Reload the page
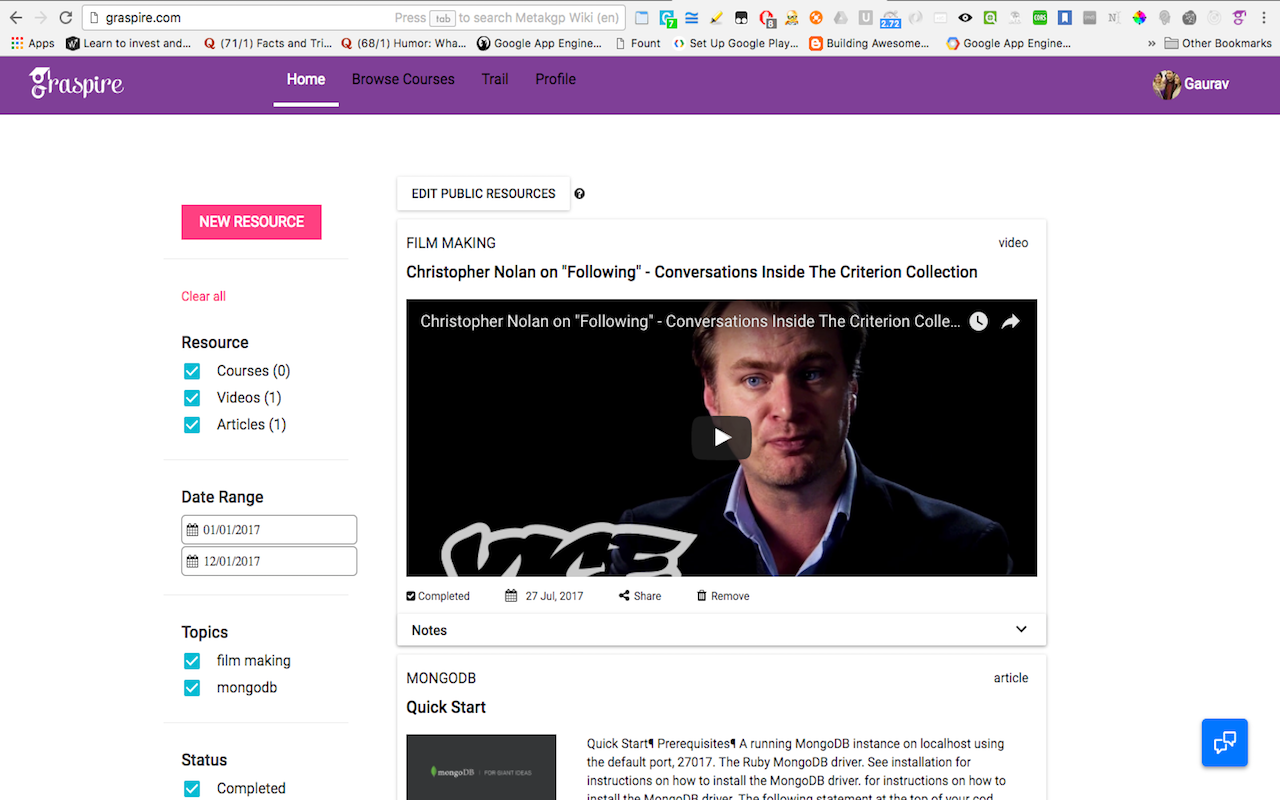The height and width of the screenshot is (800, 1280). (65, 17)
